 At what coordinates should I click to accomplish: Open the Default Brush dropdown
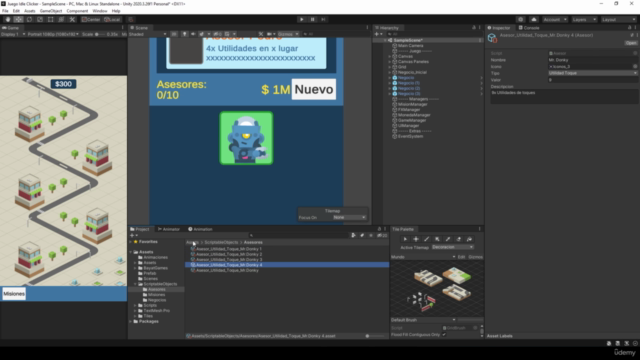(423, 320)
